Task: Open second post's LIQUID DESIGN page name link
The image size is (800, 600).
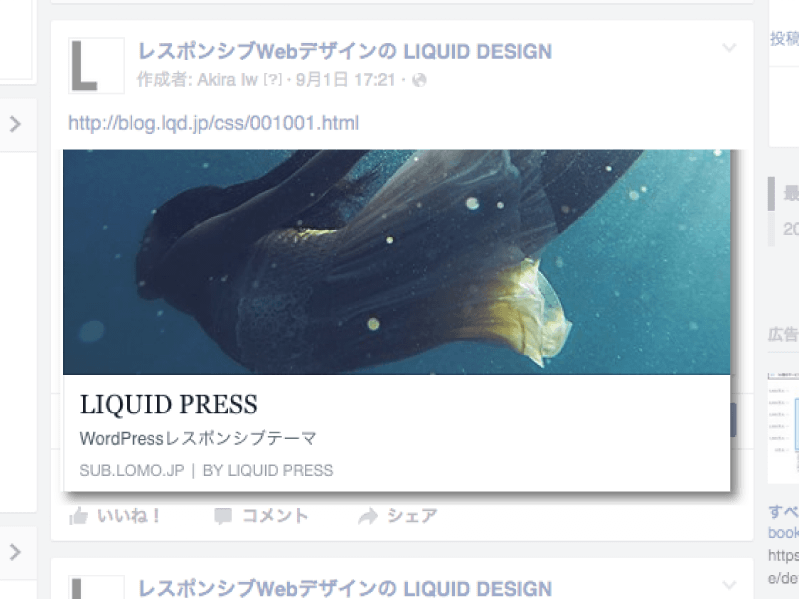Action: pos(345,589)
